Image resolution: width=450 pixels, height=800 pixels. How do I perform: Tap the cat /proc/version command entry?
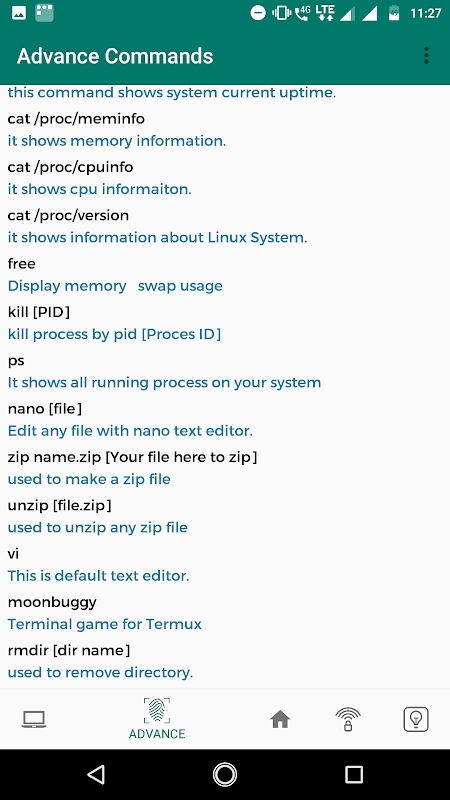(68, 215)
